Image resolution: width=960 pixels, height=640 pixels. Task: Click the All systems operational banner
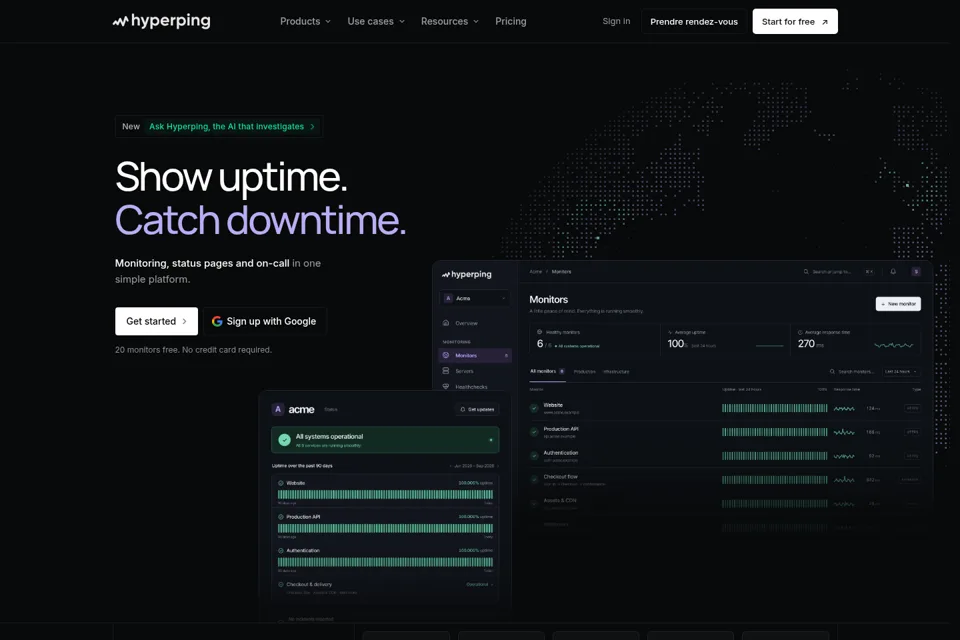tap(385, 440)
